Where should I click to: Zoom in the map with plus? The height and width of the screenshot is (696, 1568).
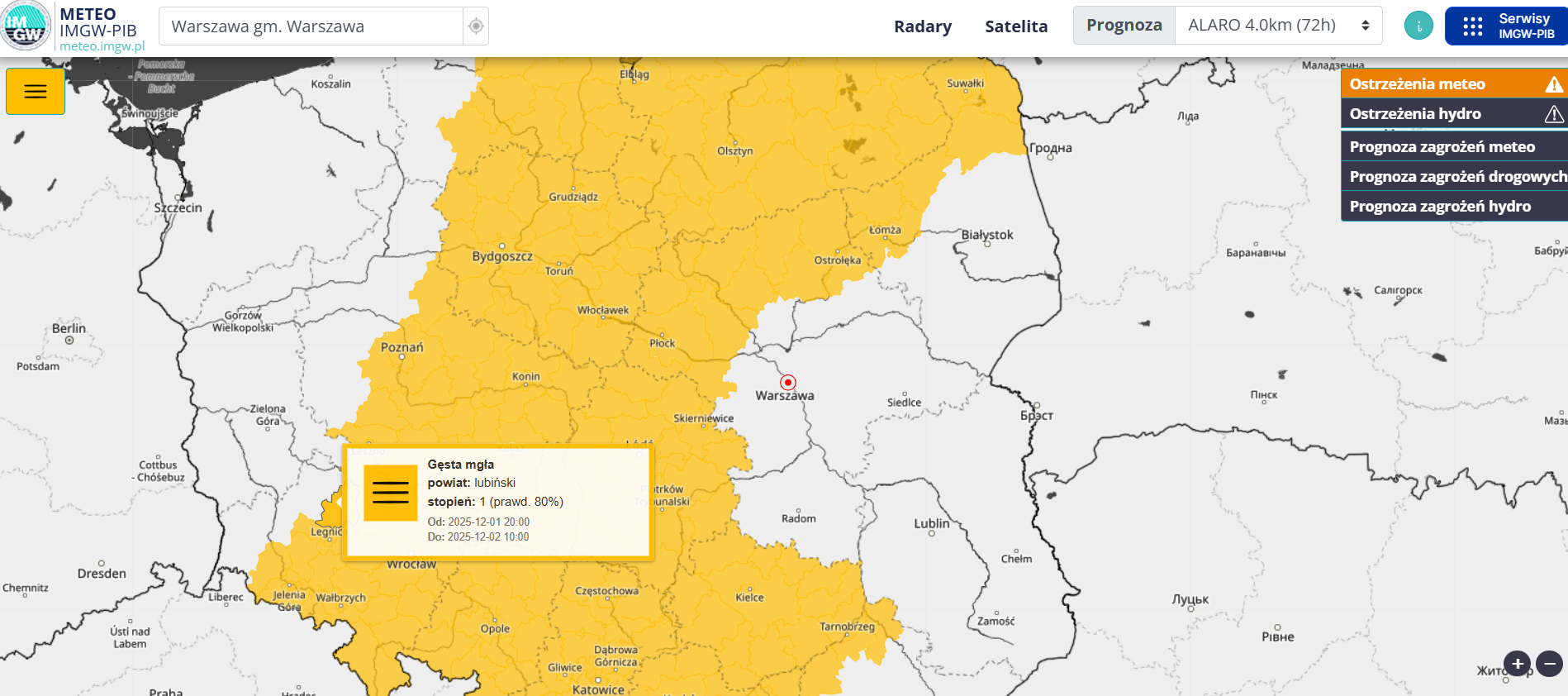pos(1517,663)
